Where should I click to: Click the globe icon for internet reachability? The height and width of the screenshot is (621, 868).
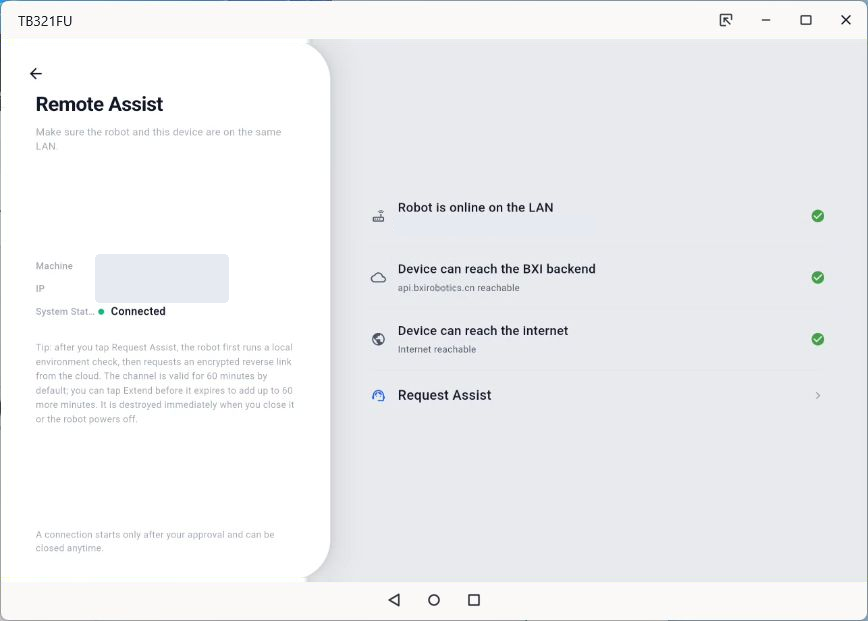[378, 339]
